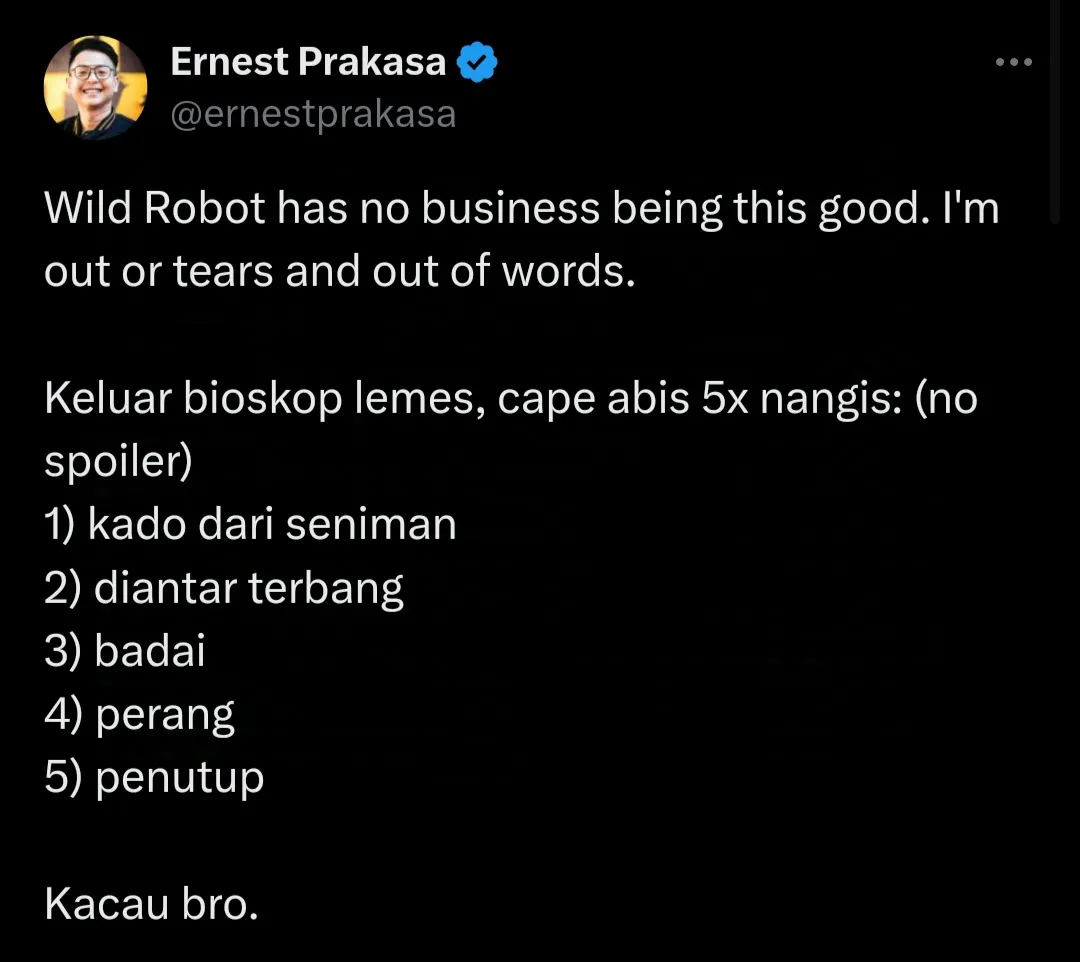Click Ernest Prakasa's profile picture
Screen dimensions: 1080x962
click(95, 87)
